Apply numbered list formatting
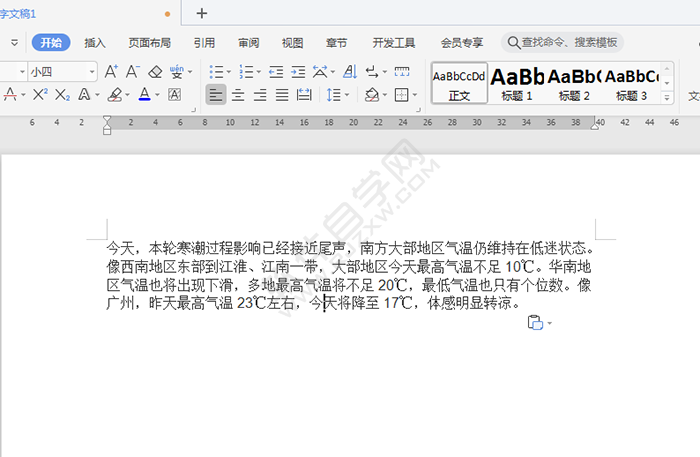Viewport: 700px width, 457px height. click(x=246, y=72)
